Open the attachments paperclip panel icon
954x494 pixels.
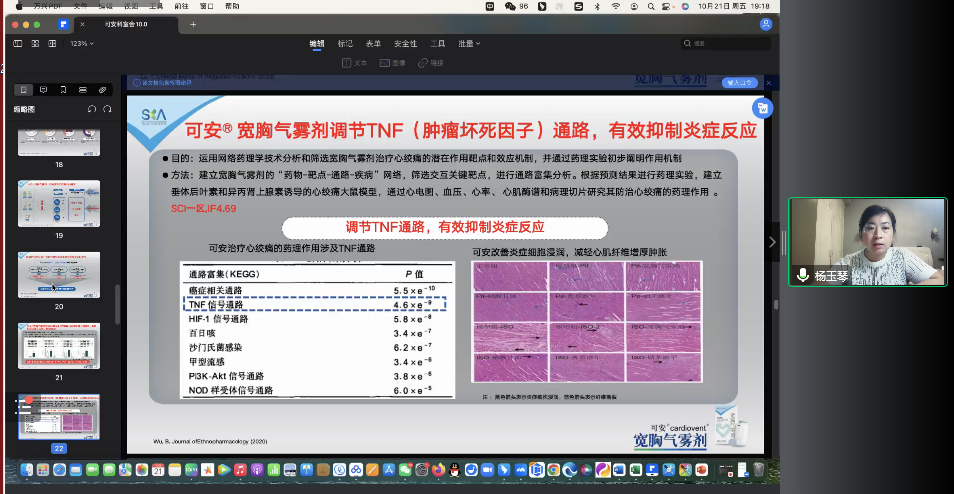click(102, 89)
